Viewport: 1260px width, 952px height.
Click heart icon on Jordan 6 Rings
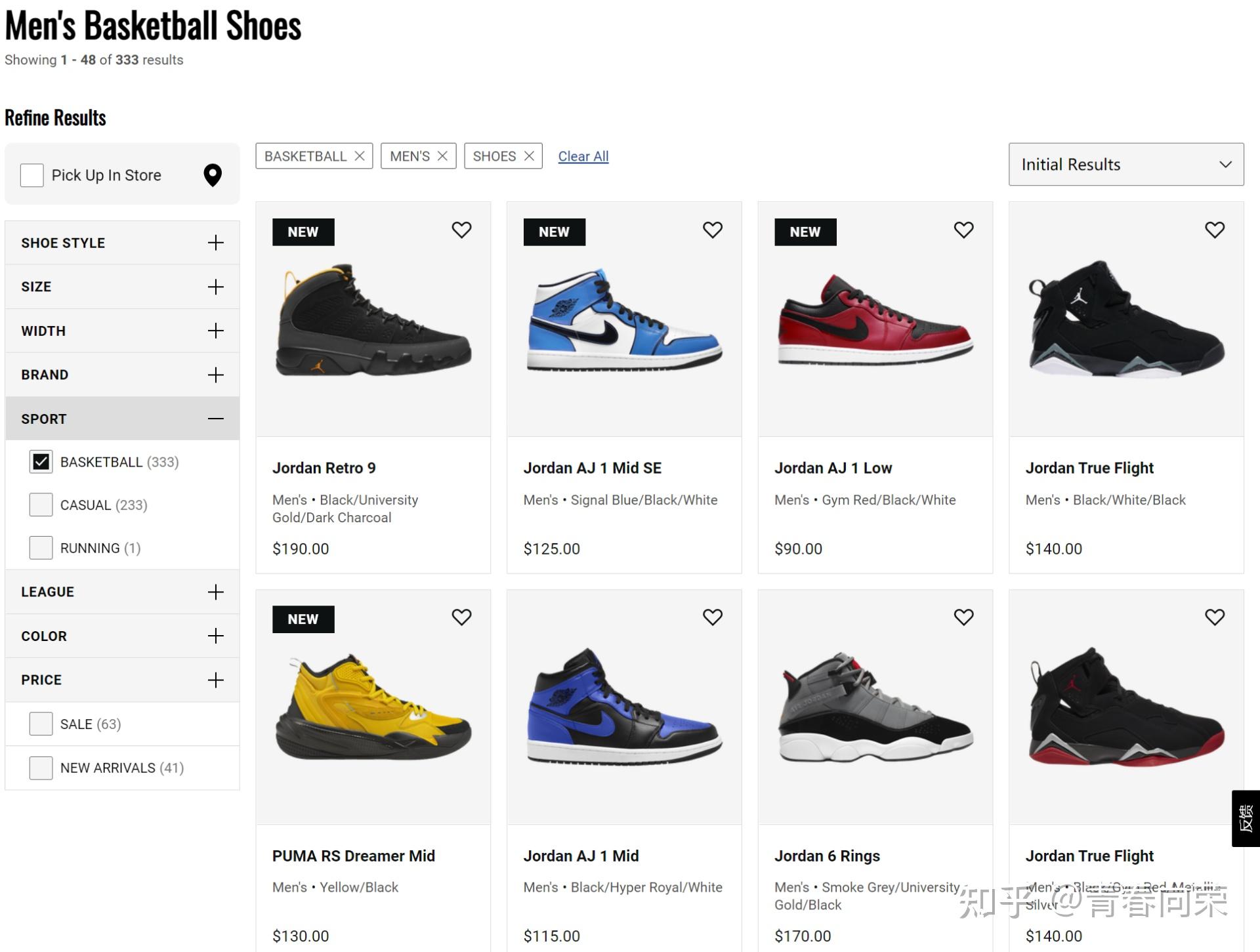pyautogui.click(x=963, y=617)
